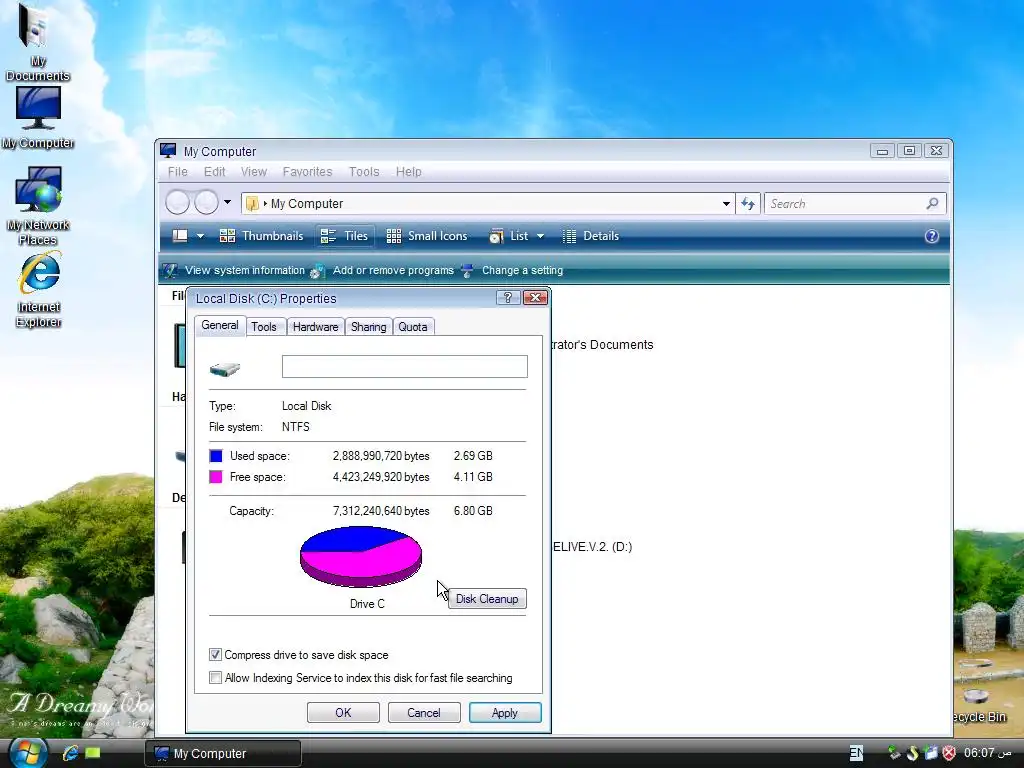Expand the address bar dropdown

pos(726,204)
